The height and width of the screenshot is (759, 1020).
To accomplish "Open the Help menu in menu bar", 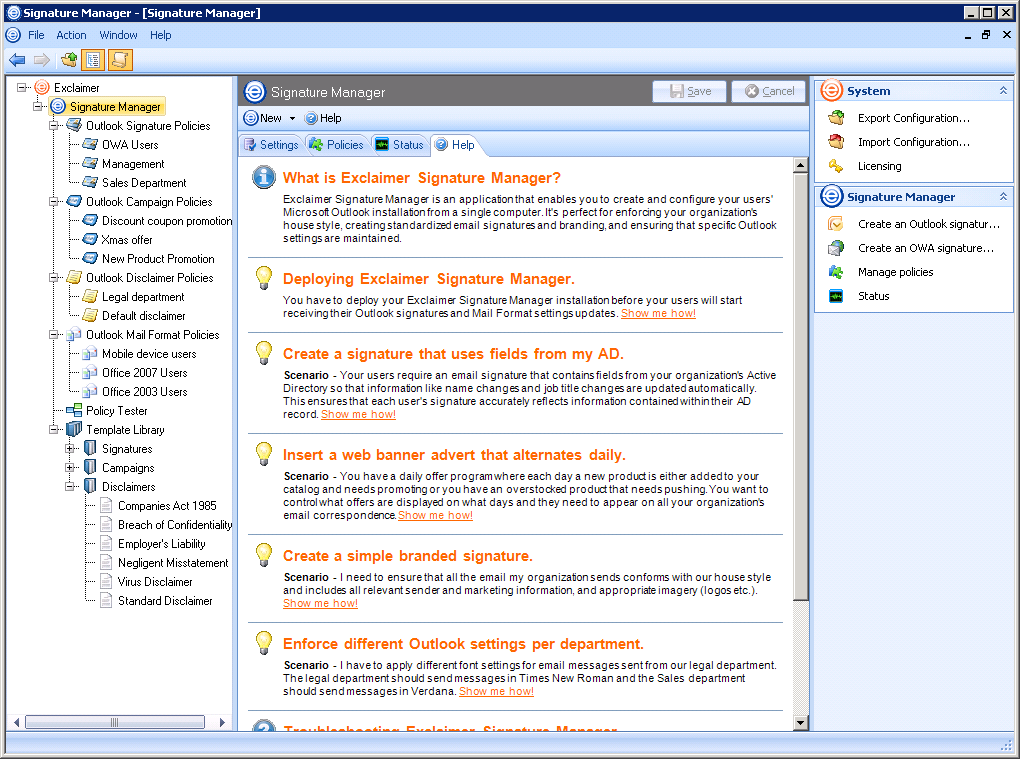I will tap(161, 35).
